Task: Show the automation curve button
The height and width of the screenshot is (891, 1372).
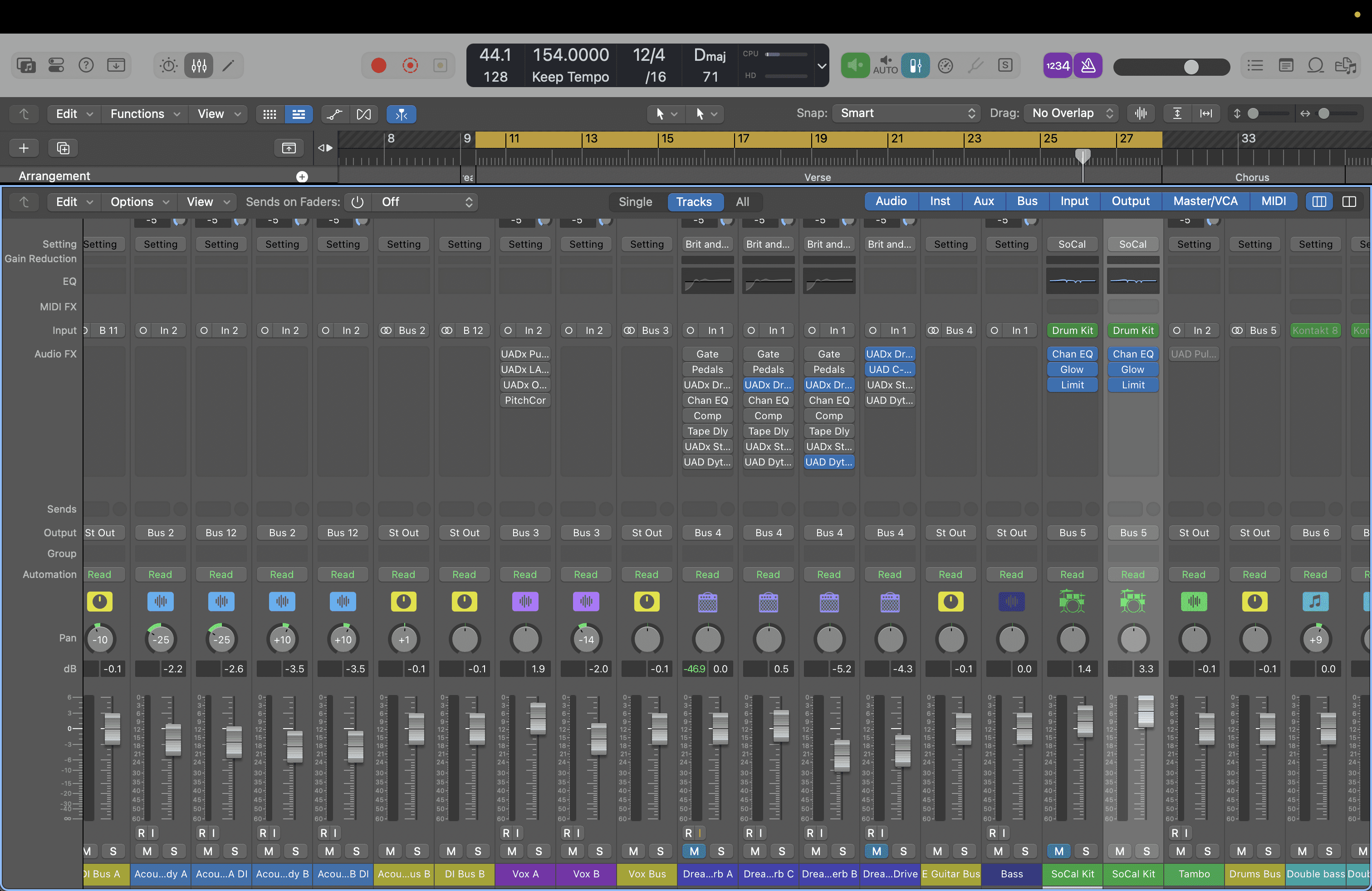Action: [x=334, y=114]
